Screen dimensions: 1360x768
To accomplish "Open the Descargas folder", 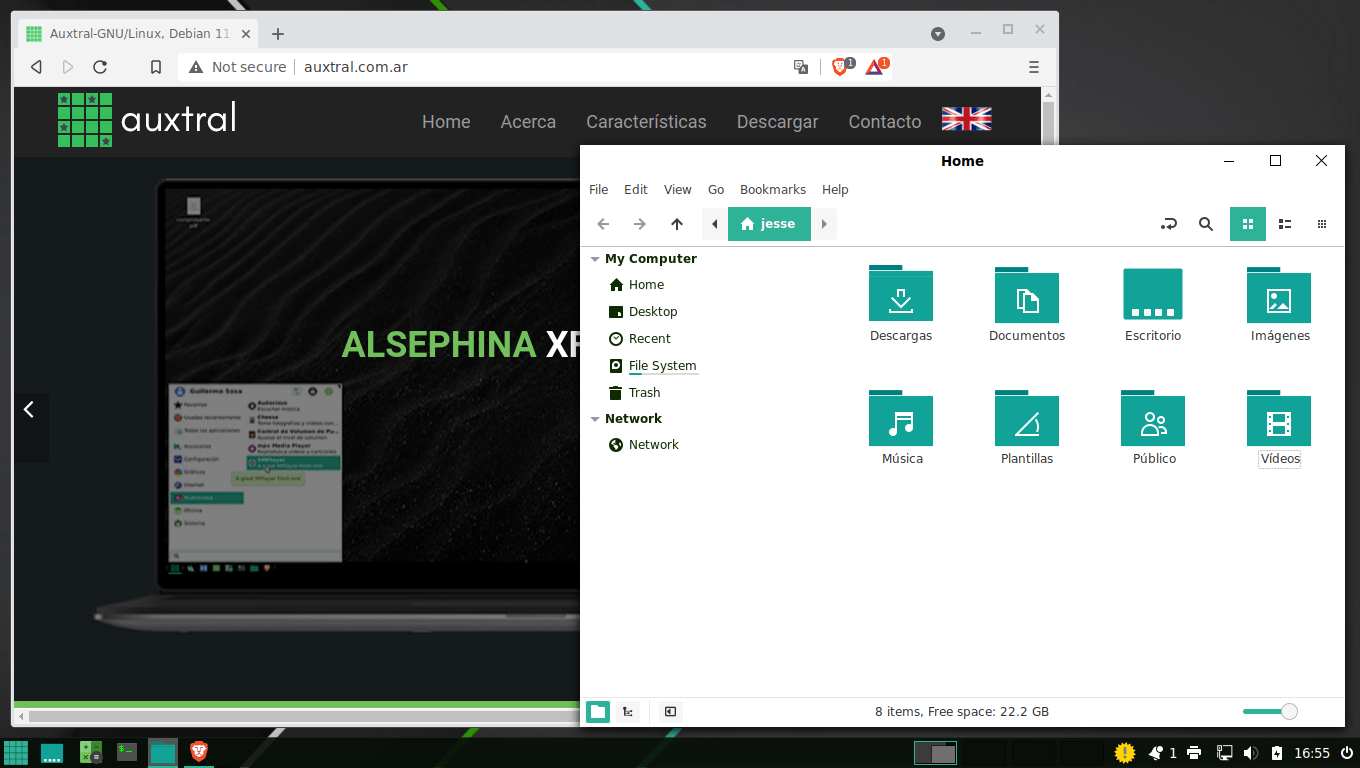I will (901, 304).
